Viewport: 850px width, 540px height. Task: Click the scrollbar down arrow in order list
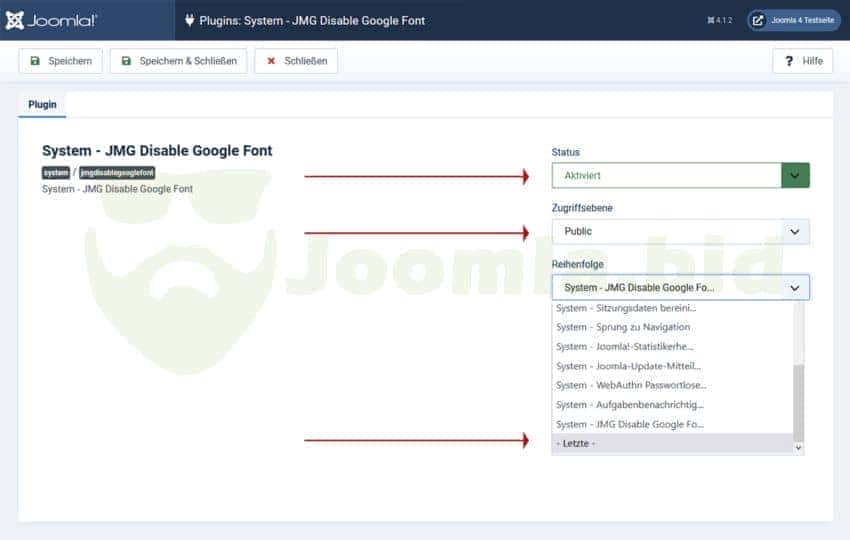(799, 448)
